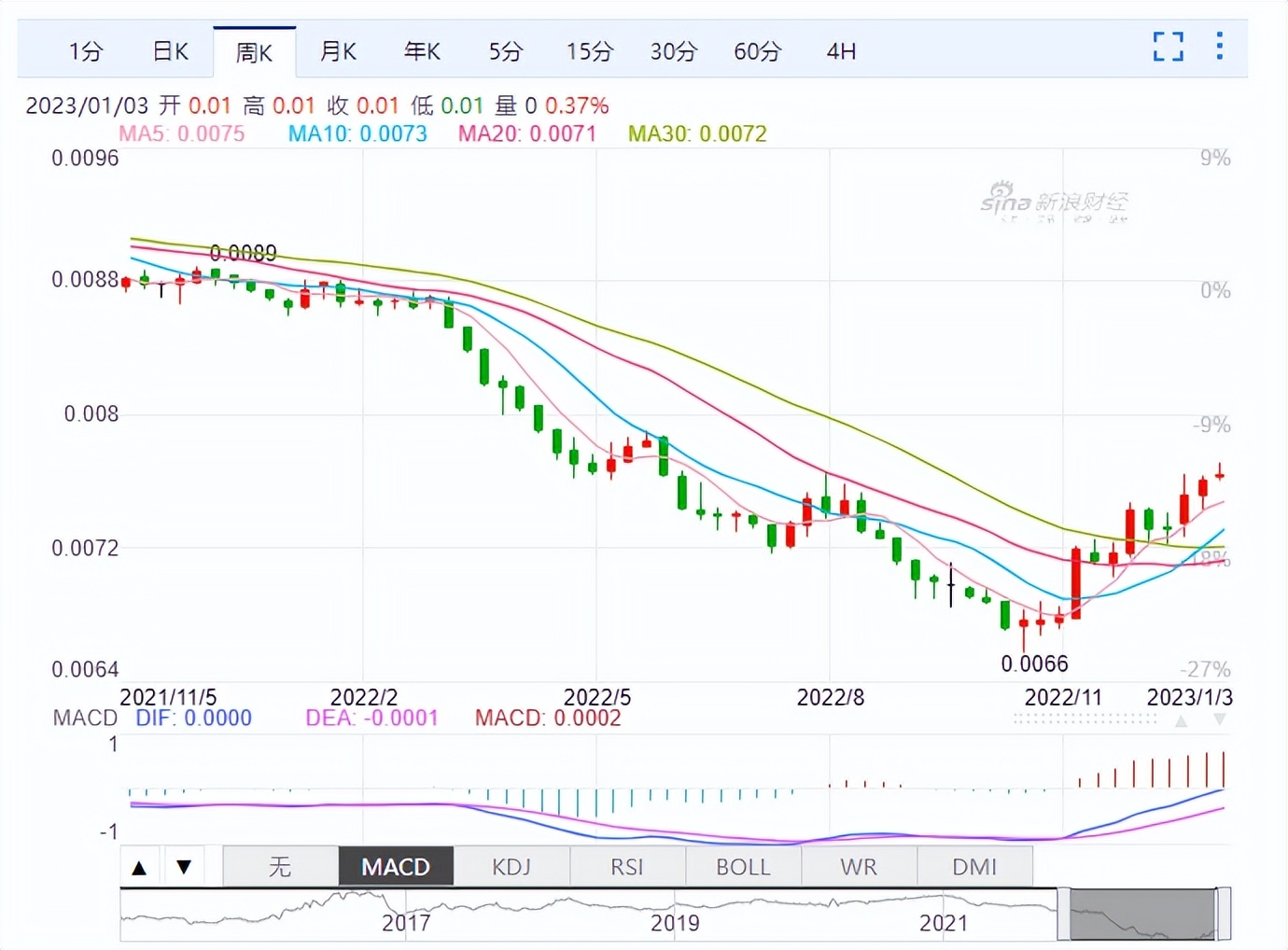Open fullscreen chart view
The width and height of the screenshot is (1288, 950).
point(1168,47)
